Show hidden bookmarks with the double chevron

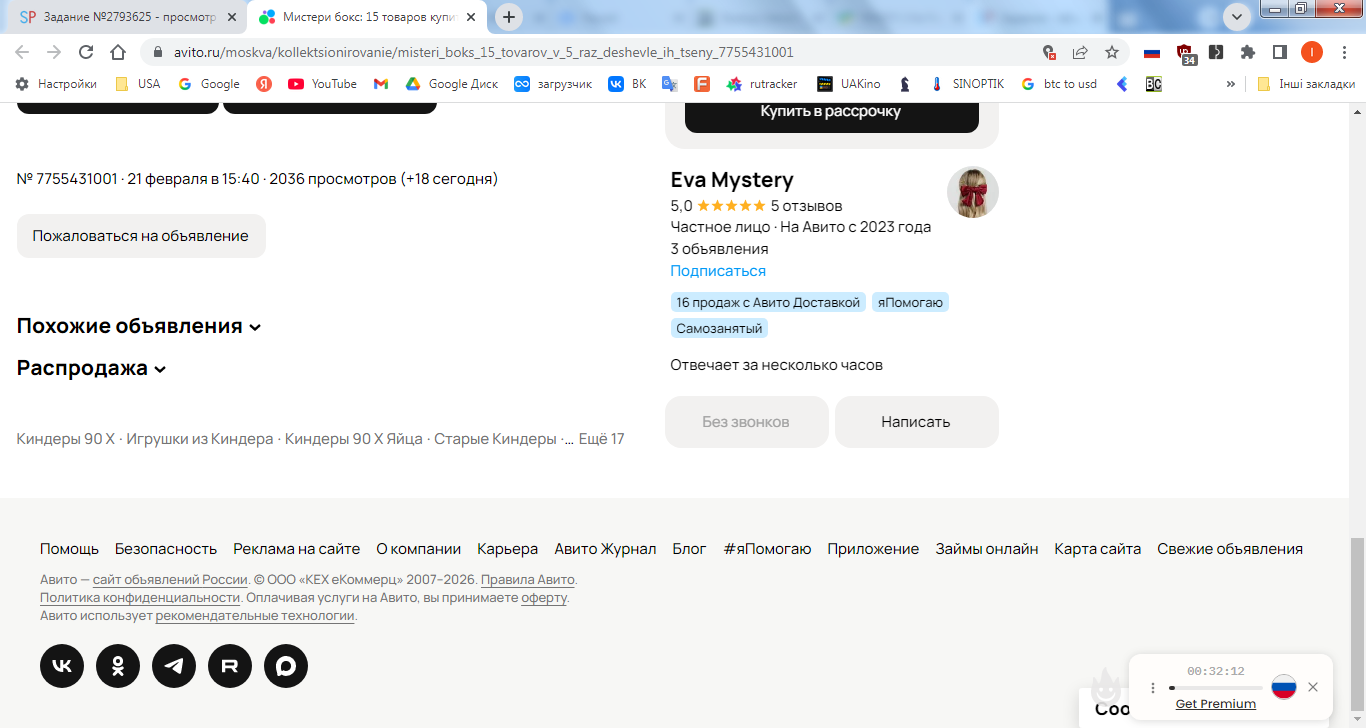coord(1230,84)
